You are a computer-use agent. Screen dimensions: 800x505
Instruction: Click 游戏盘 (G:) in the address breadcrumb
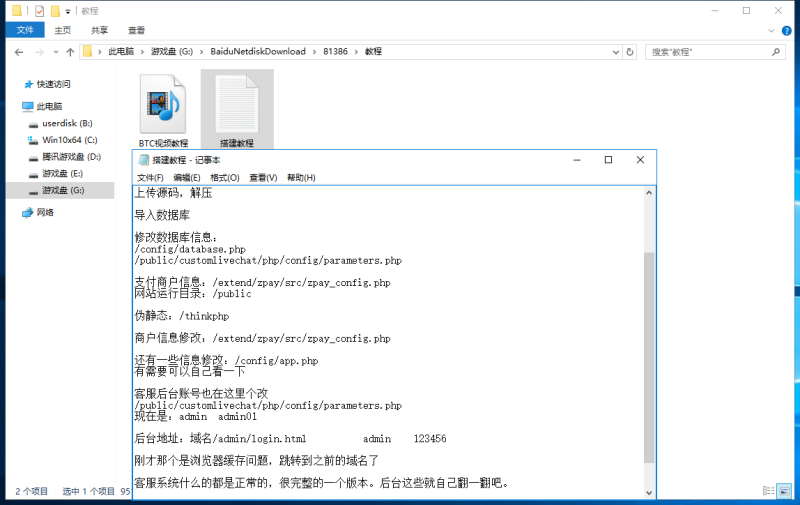172,52
